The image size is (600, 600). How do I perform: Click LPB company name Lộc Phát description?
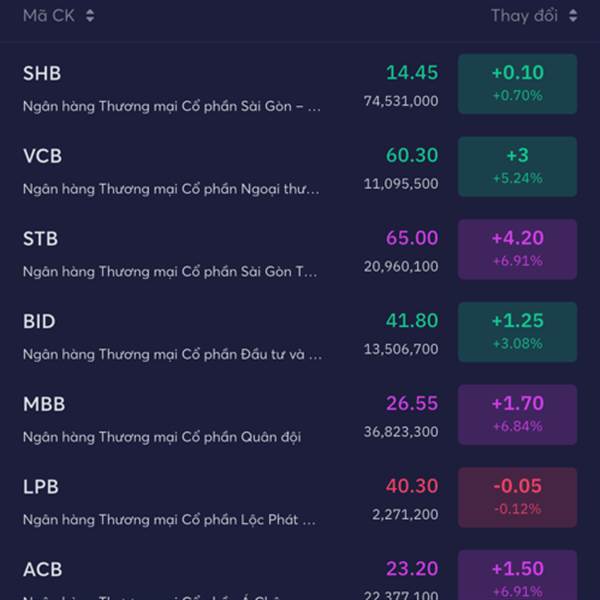coord(170,520)
